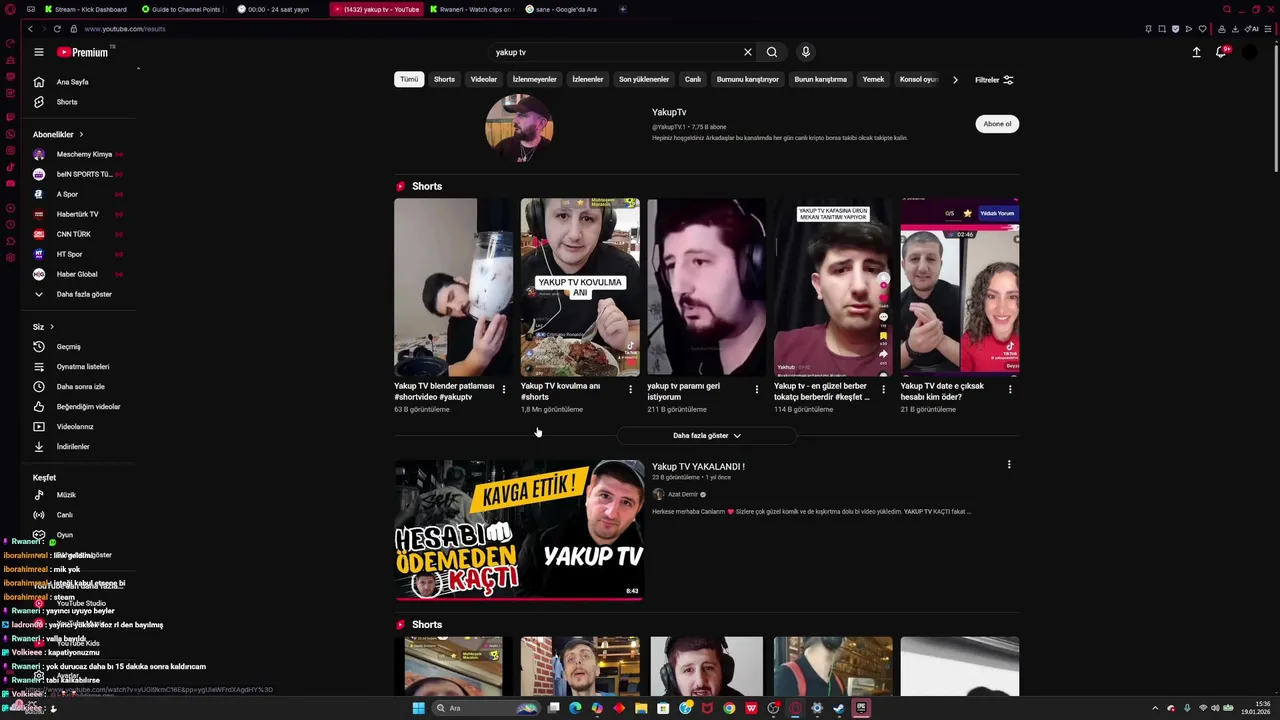Open the YouTube hamburger guide menu
Screen dimensions: 1280x720
39,52
